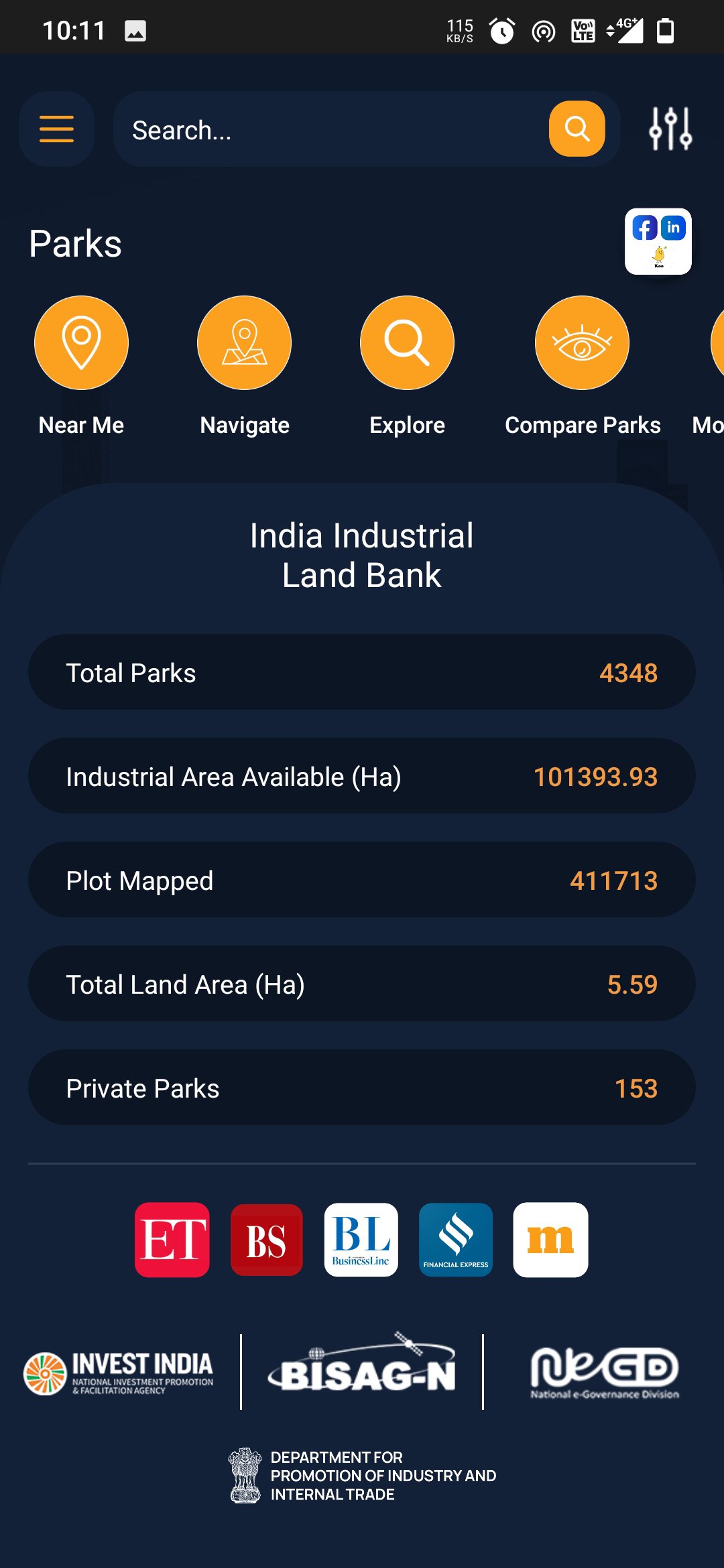The image size is (724, 1568).
Task: Tap the Near Me location icon
Action: pyautogui.click(x=81, y=342)
